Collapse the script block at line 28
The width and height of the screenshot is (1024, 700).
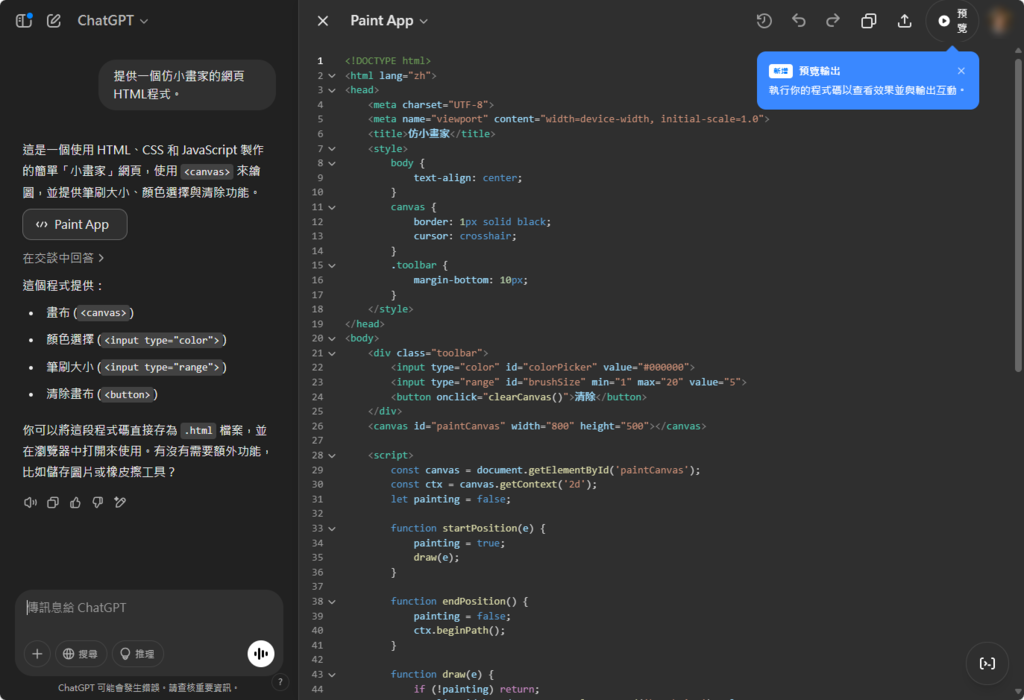[x=332, y=455]
